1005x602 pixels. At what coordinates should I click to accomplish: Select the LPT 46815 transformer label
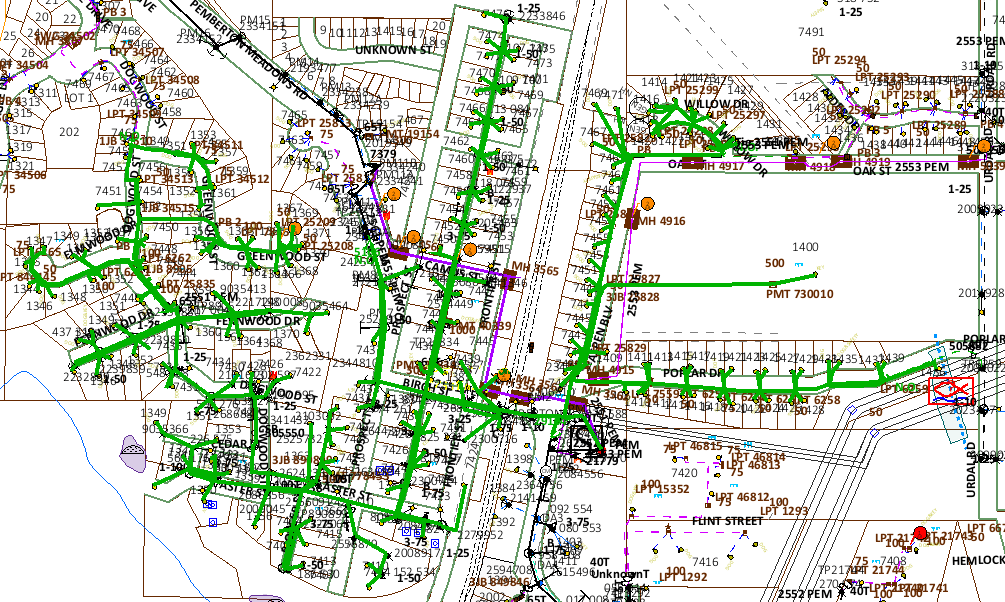[693, 445]
